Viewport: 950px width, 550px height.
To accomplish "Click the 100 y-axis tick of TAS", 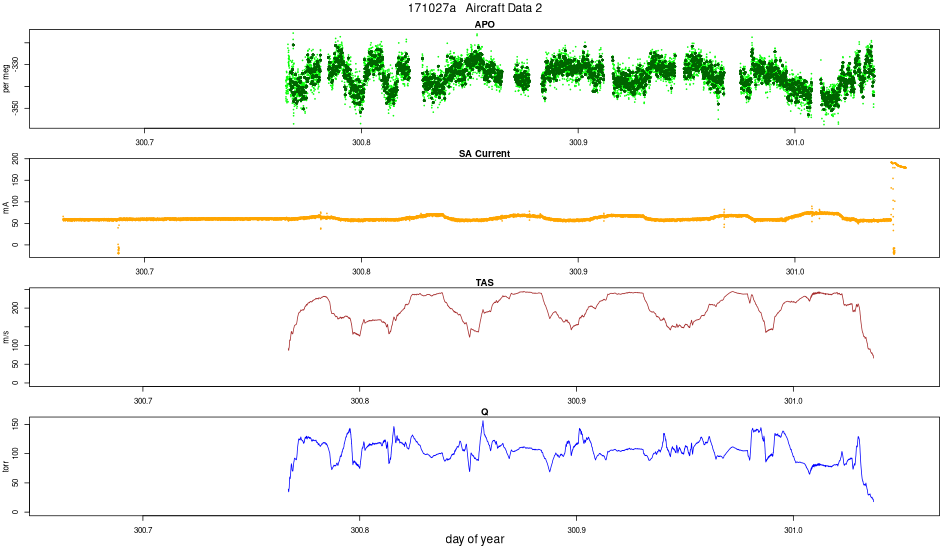I will [x=16, y=346].
